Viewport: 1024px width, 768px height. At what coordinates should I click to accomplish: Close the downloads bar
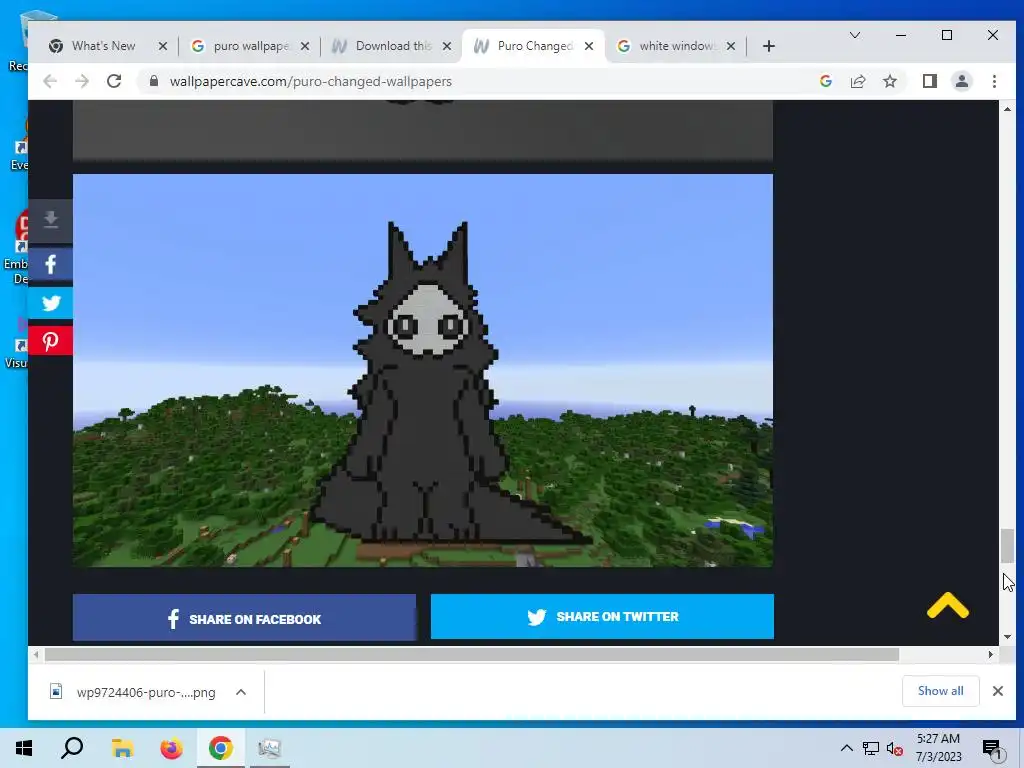coord(997,691)
